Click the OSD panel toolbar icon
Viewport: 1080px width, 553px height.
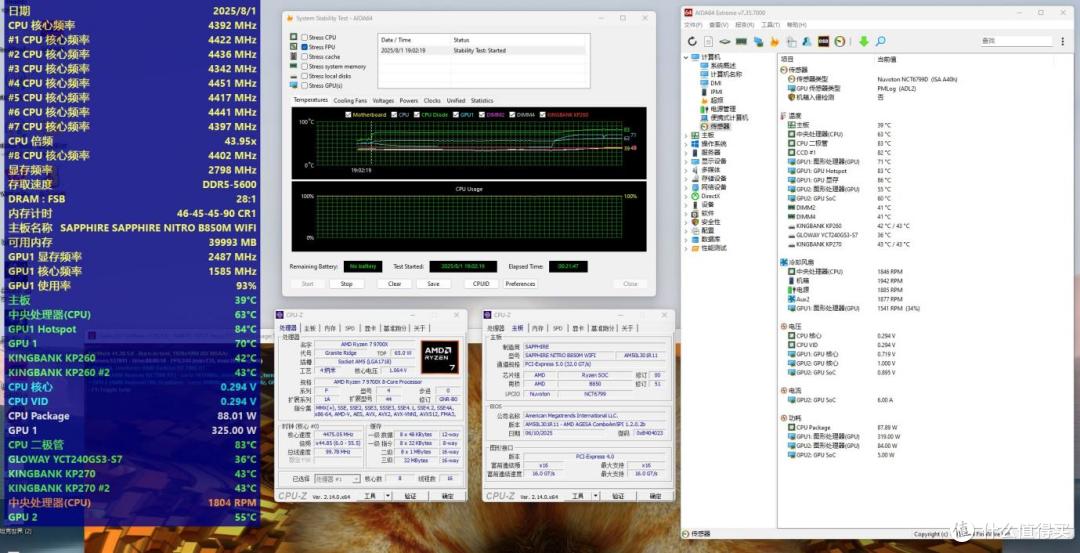coord(823,41)
